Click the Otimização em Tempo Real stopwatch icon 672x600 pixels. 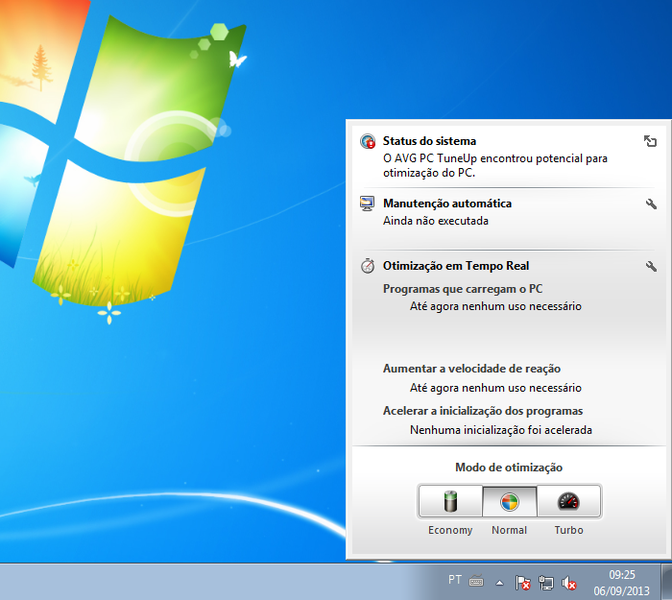coord(367,266)
